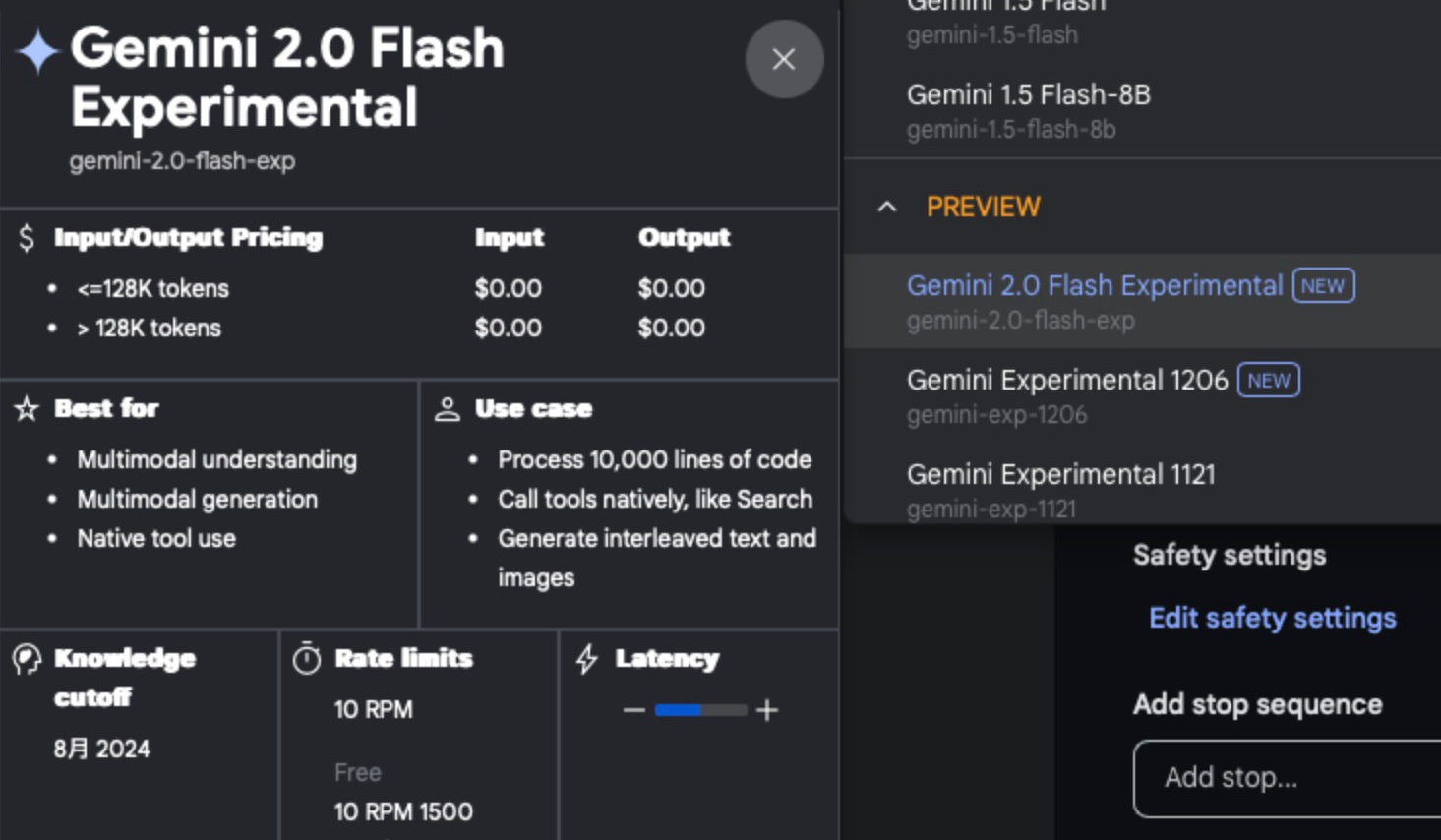This screenshot has height=840, width=1441.
Task: Click the minus sign on latency bar
Action: coord(634,710)
